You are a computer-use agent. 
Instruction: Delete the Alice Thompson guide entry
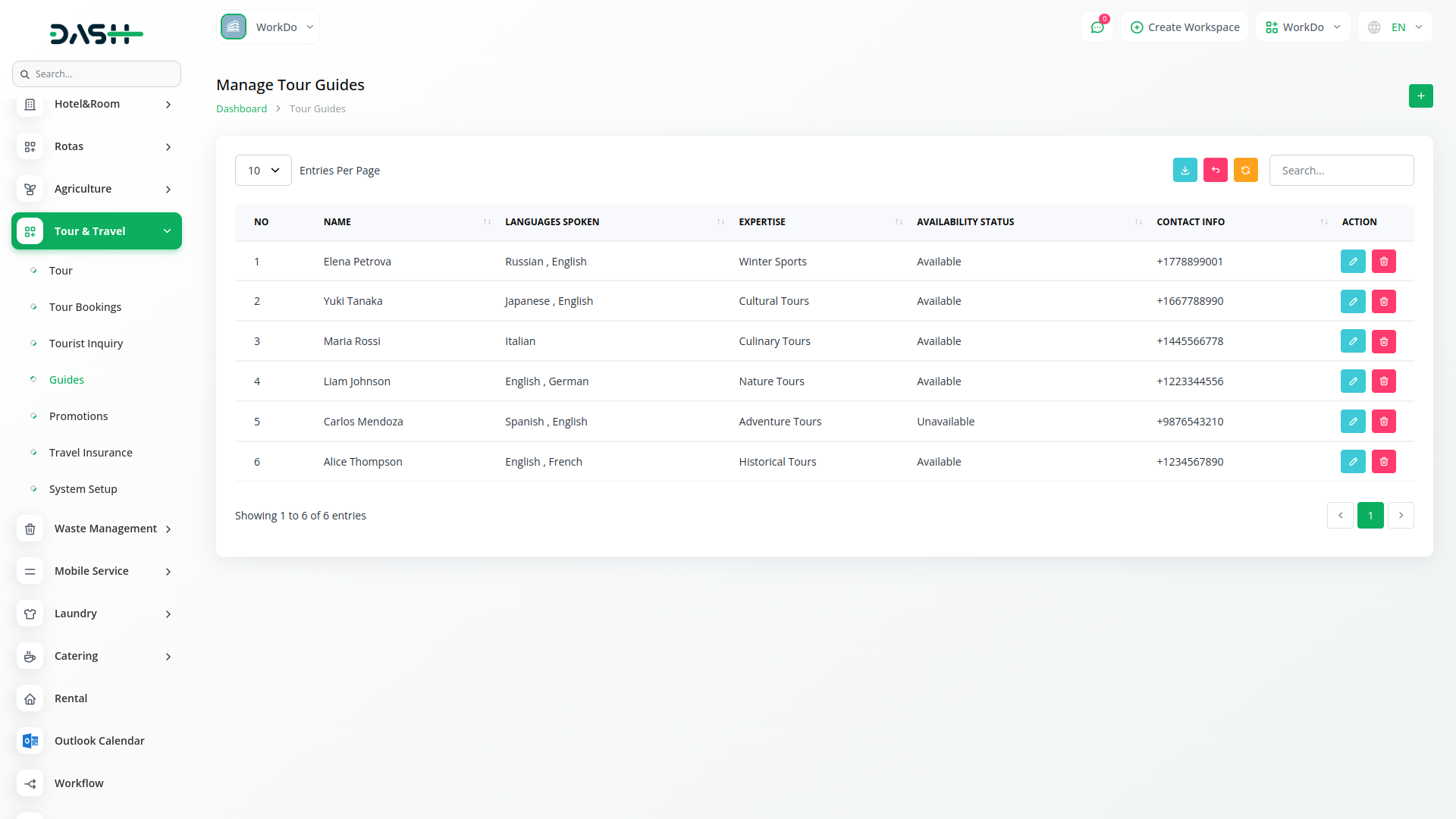(x=1384, y=462)
